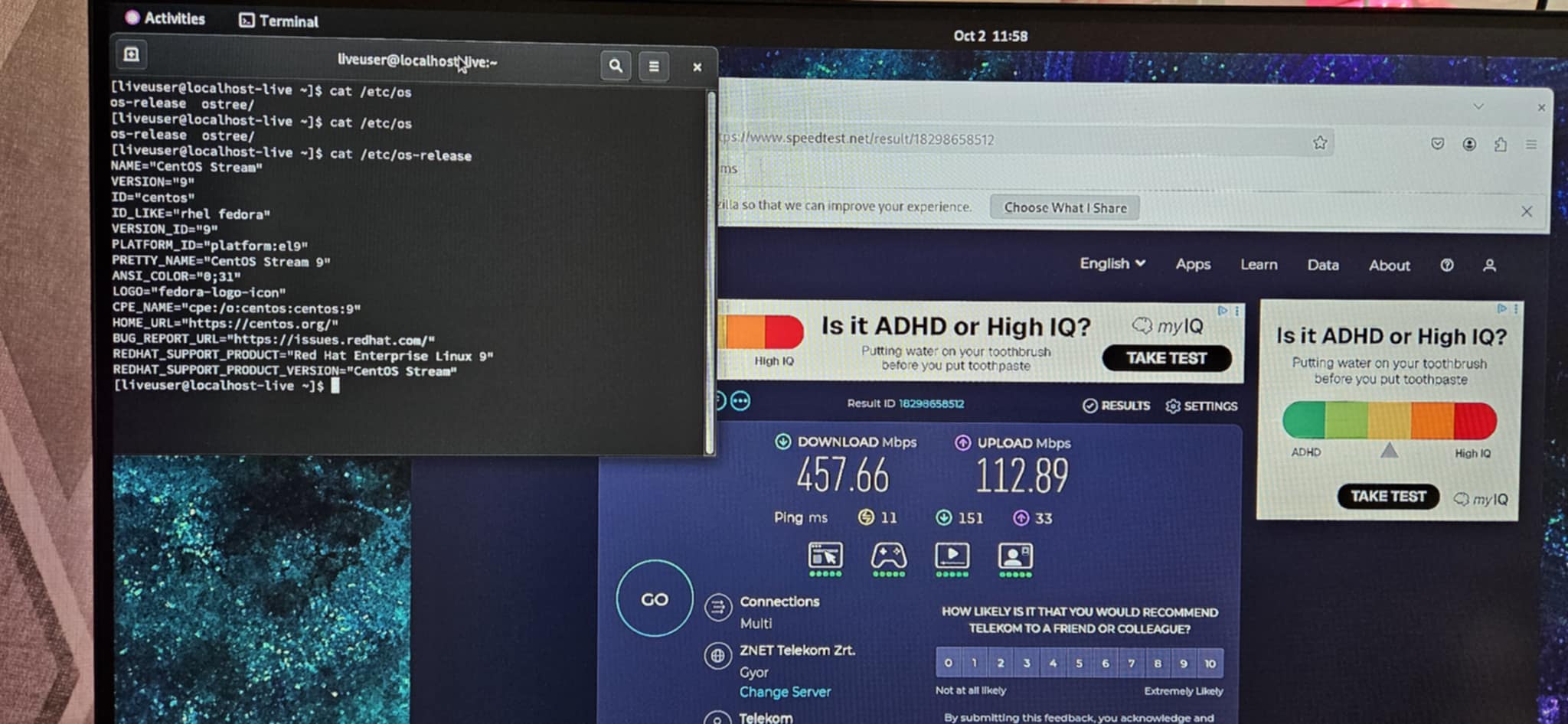Open the Firefox account icon

pos(1468,144)
